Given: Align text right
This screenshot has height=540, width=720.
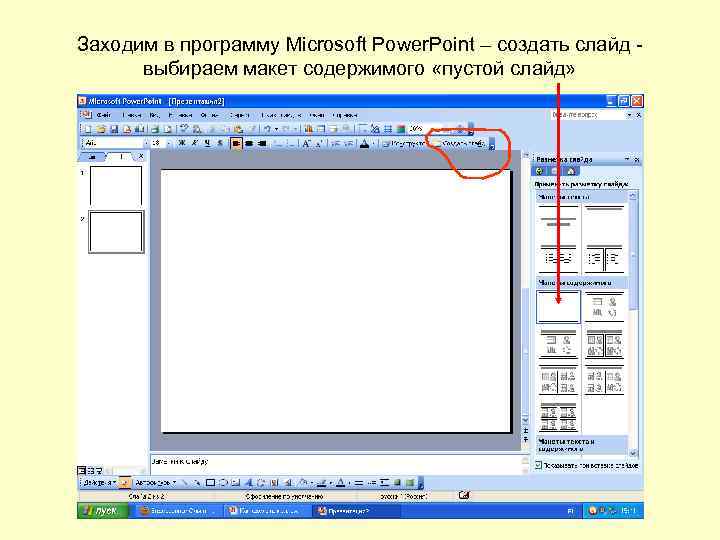Looking at the screenshot, I should click(262, 143).
